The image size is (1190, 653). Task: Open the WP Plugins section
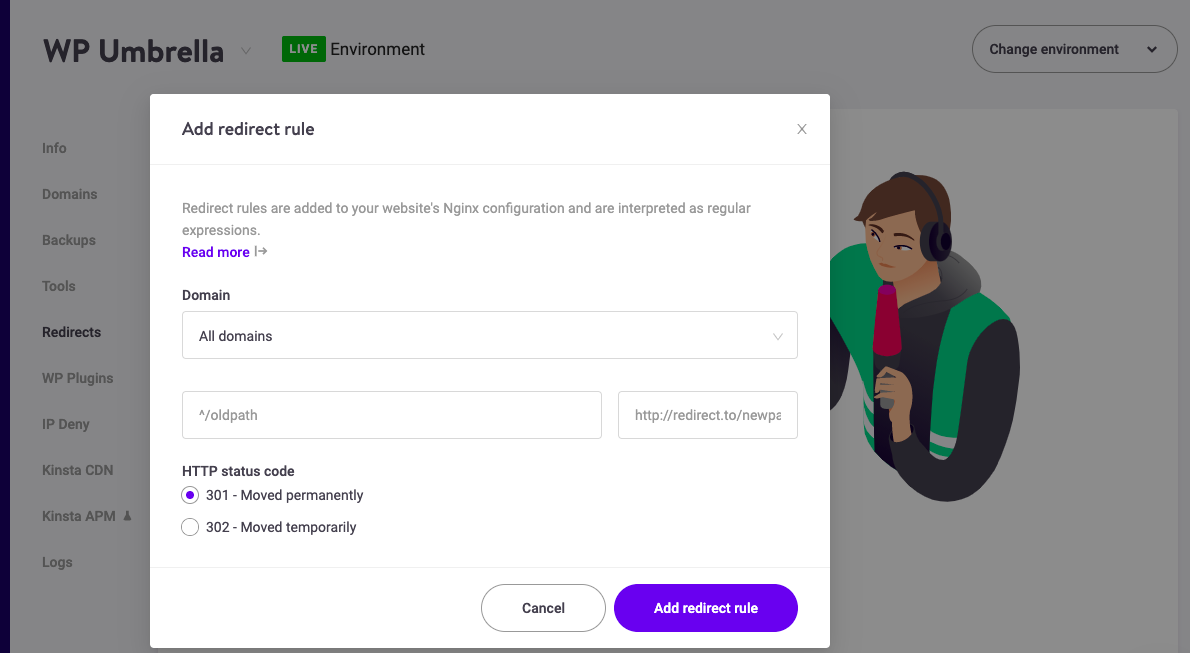point(77,378)
